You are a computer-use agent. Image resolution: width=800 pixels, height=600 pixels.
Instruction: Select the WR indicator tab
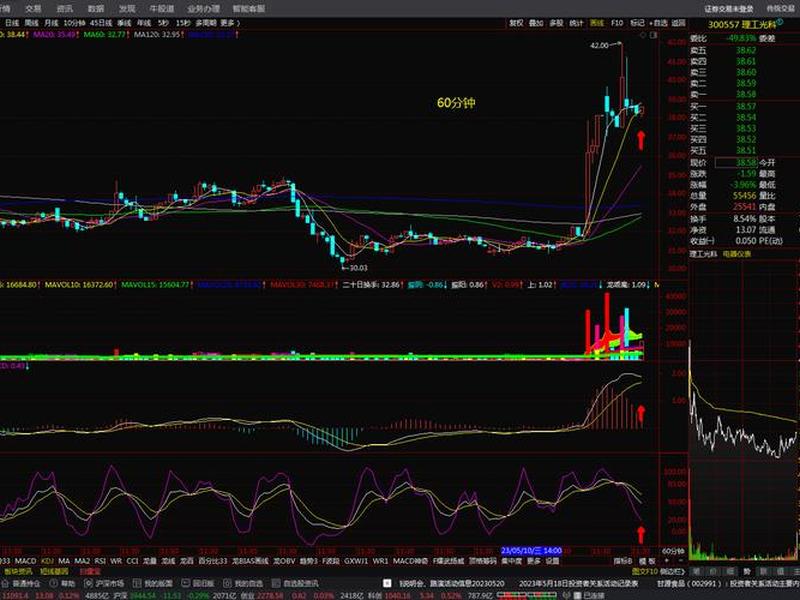(x=116, y=561)
